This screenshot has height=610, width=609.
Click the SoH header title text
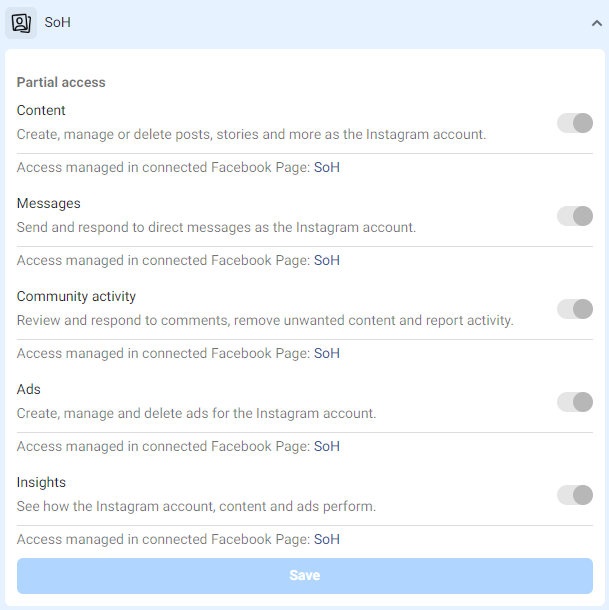(x=57, y=22)
